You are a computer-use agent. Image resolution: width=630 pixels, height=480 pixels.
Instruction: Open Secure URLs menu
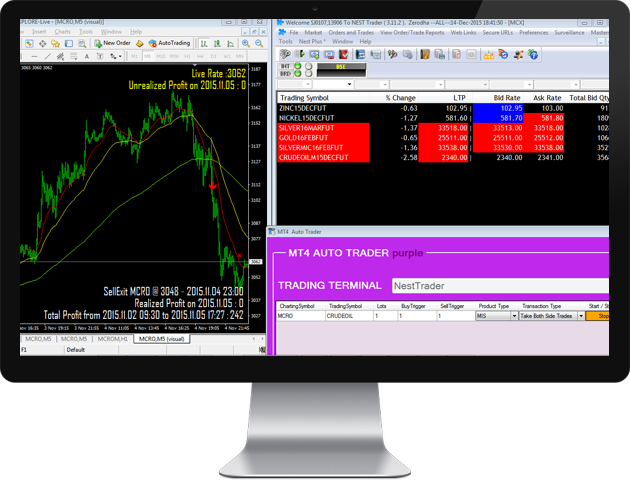click(497, 33)
